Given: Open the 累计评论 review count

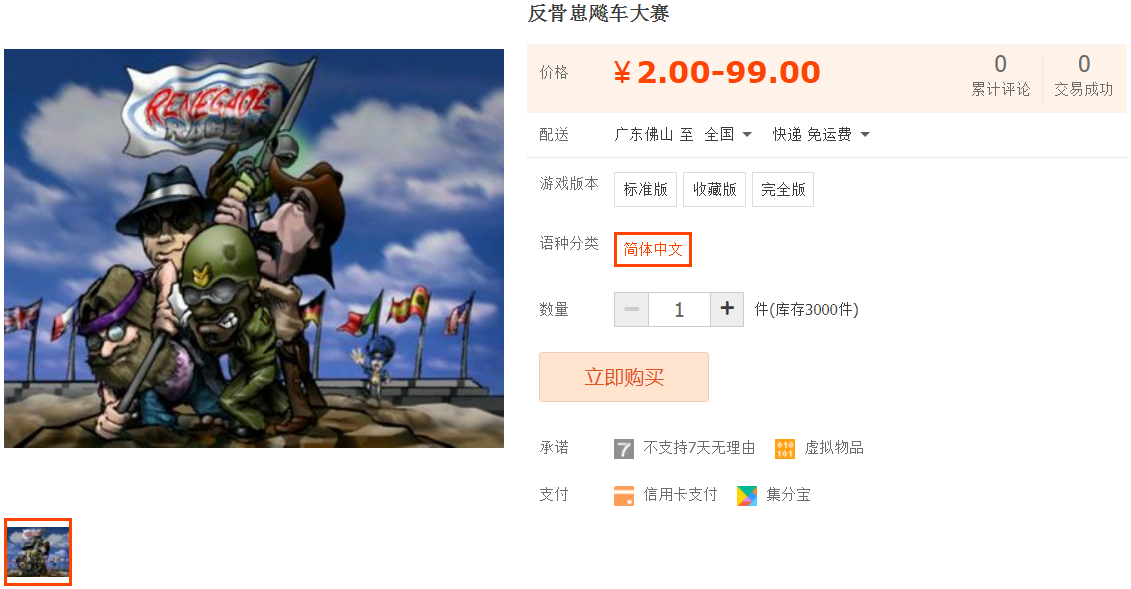Looking at the screenshot, I should pyautogui.click(x=1000, y=76).
